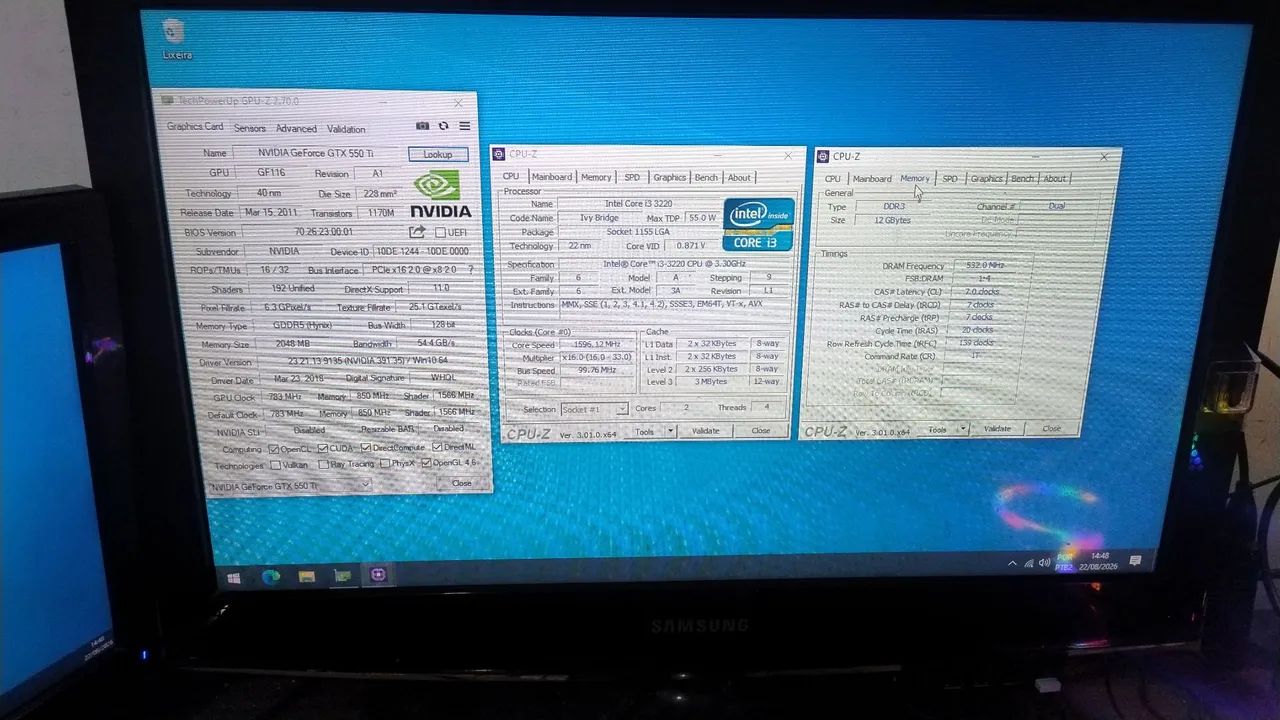This screenshot has width=1280, height=720.
Task: Click the DRAM Frequency value in CPU-Z
Action: [983, 266]
